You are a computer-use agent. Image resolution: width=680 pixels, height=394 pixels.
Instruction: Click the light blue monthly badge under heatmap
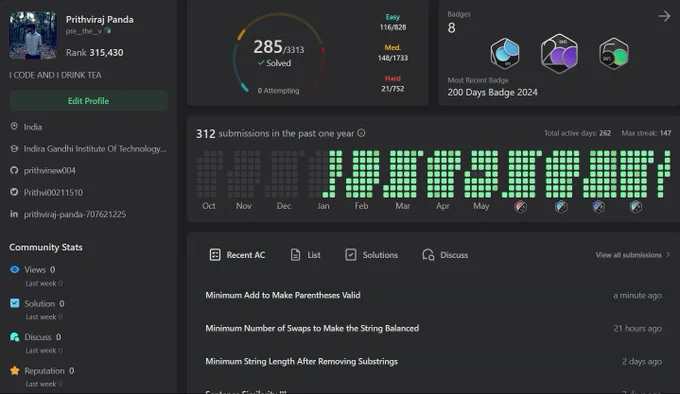(561, 207)
